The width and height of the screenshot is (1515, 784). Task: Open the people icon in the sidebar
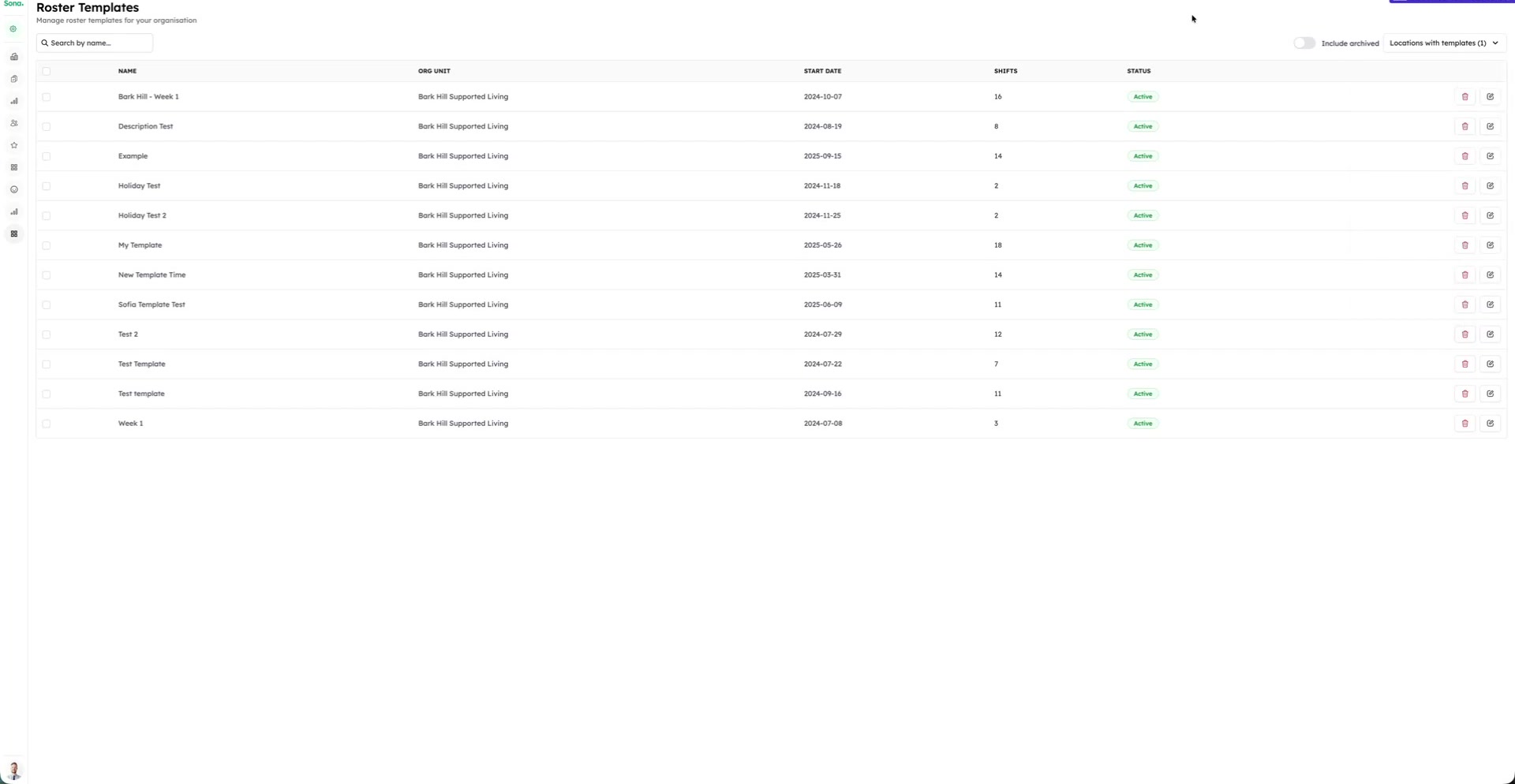(13, 123)
